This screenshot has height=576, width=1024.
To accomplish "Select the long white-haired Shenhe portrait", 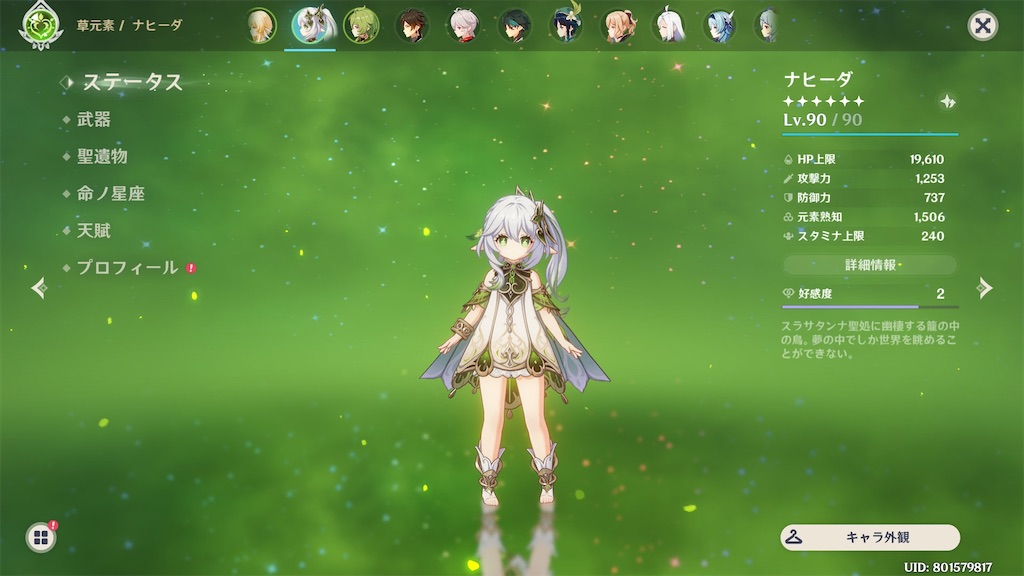I will (669, 26).
